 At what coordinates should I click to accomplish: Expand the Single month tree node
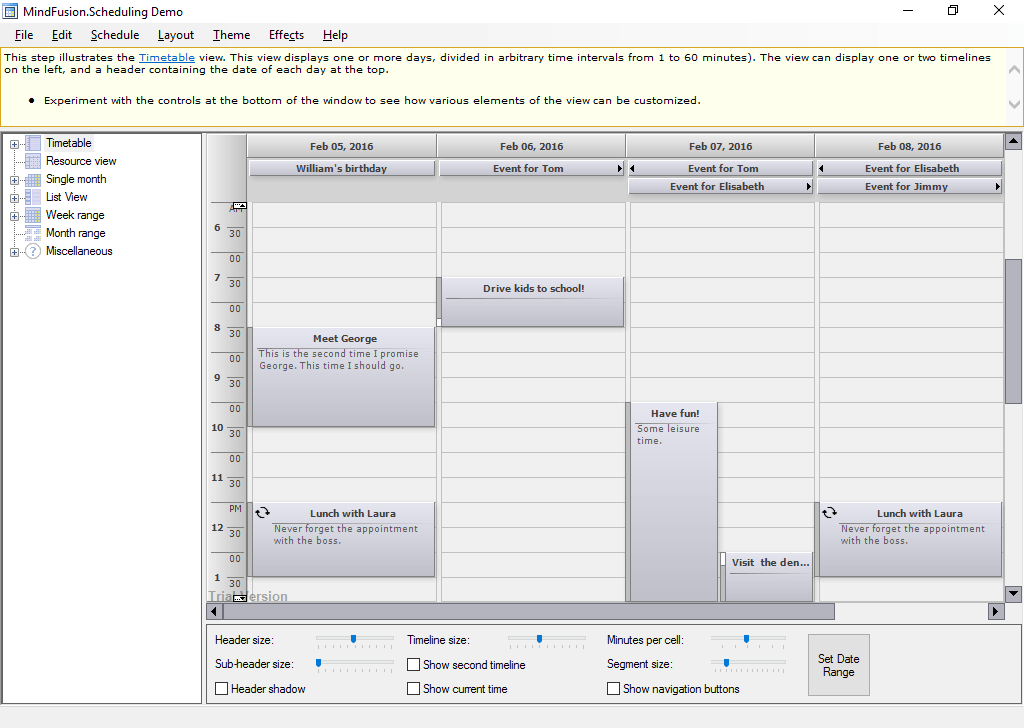click(14, 180)
